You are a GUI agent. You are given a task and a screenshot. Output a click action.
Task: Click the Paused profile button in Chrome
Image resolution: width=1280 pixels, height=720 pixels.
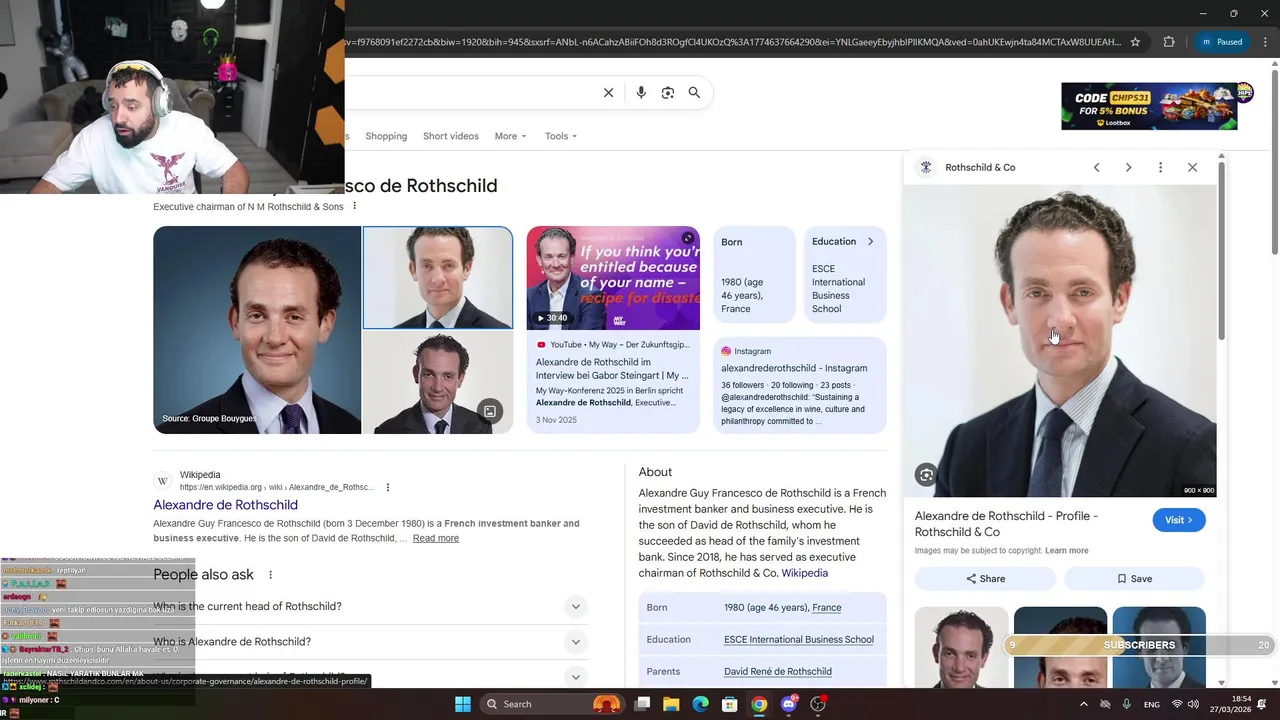tap(1222, 42)
